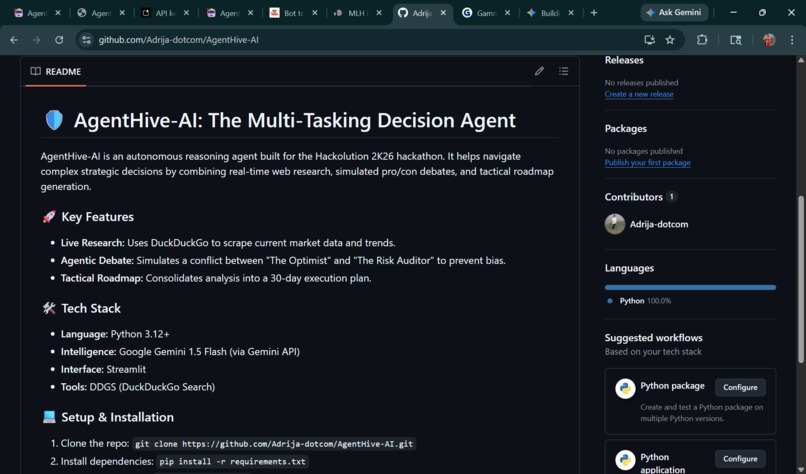Click Python 100.0% language entry
Screen dimensions: 806x474
tap(639, 301)
